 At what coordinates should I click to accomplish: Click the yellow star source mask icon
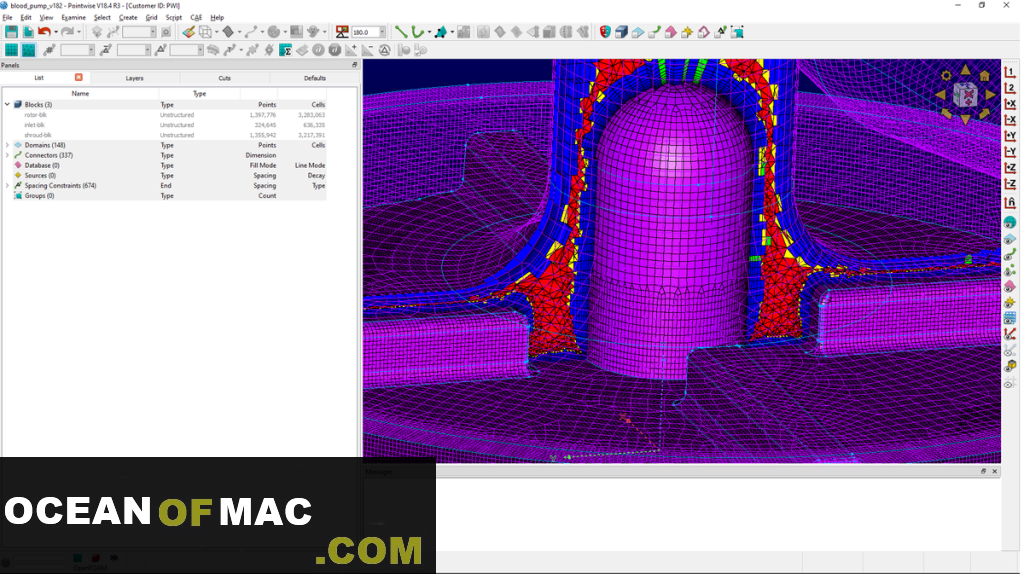coord(687,32)
